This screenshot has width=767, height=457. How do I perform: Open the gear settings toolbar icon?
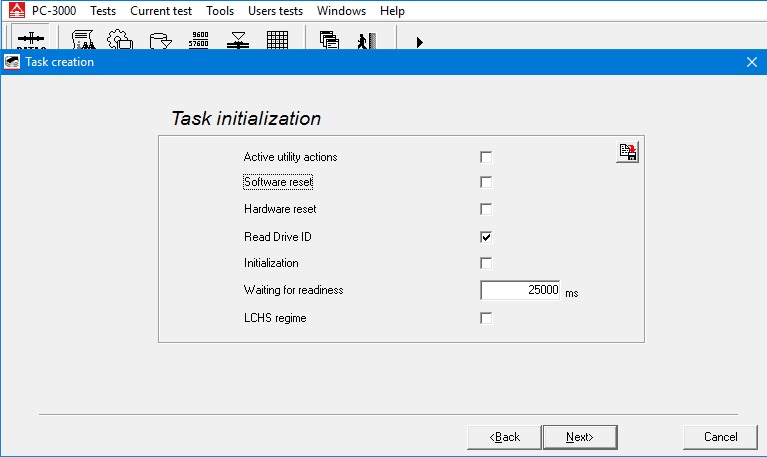pyautogui.click(x=120, y=40)
